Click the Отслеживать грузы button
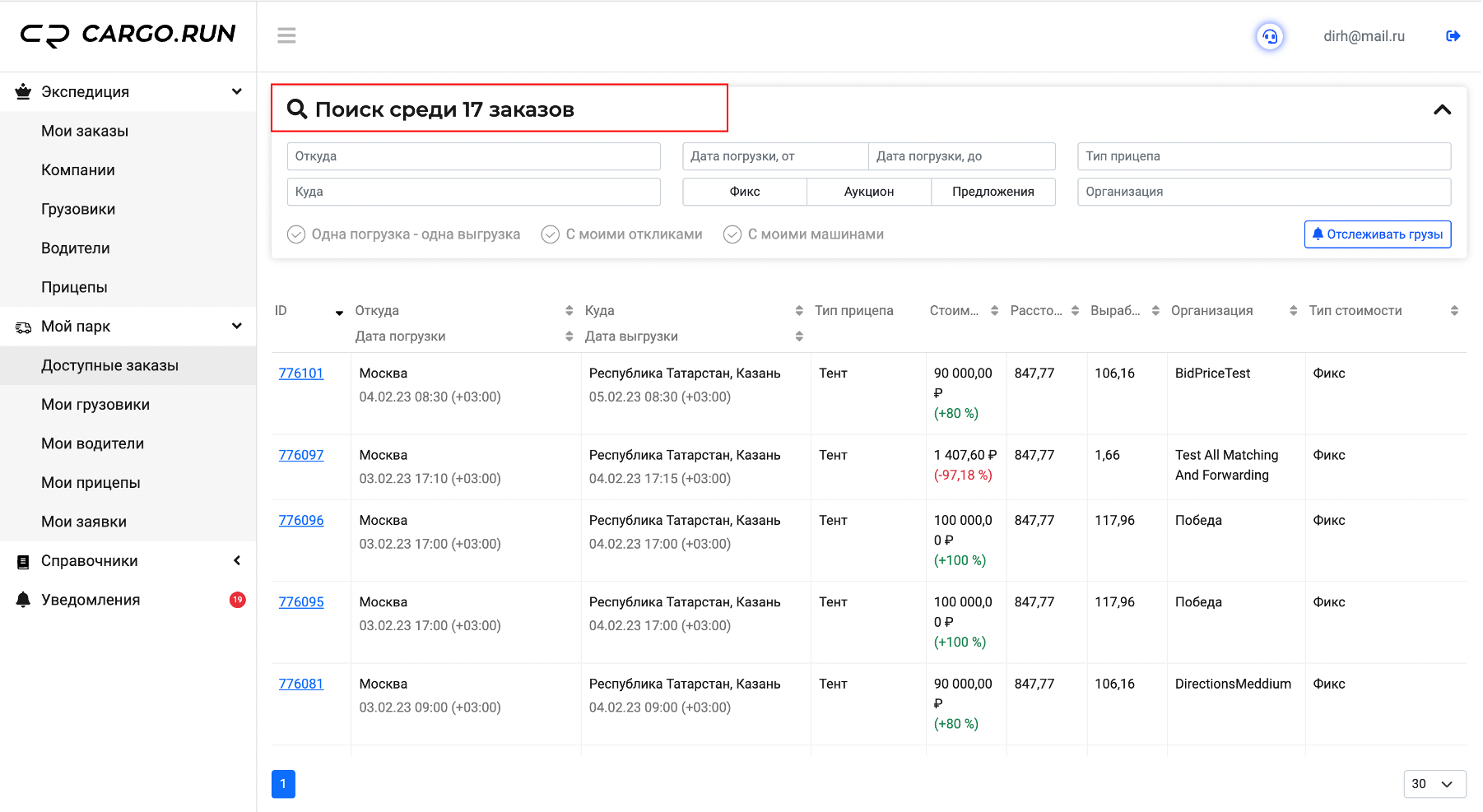1483x812 pixels. (x=1378, y=234)
